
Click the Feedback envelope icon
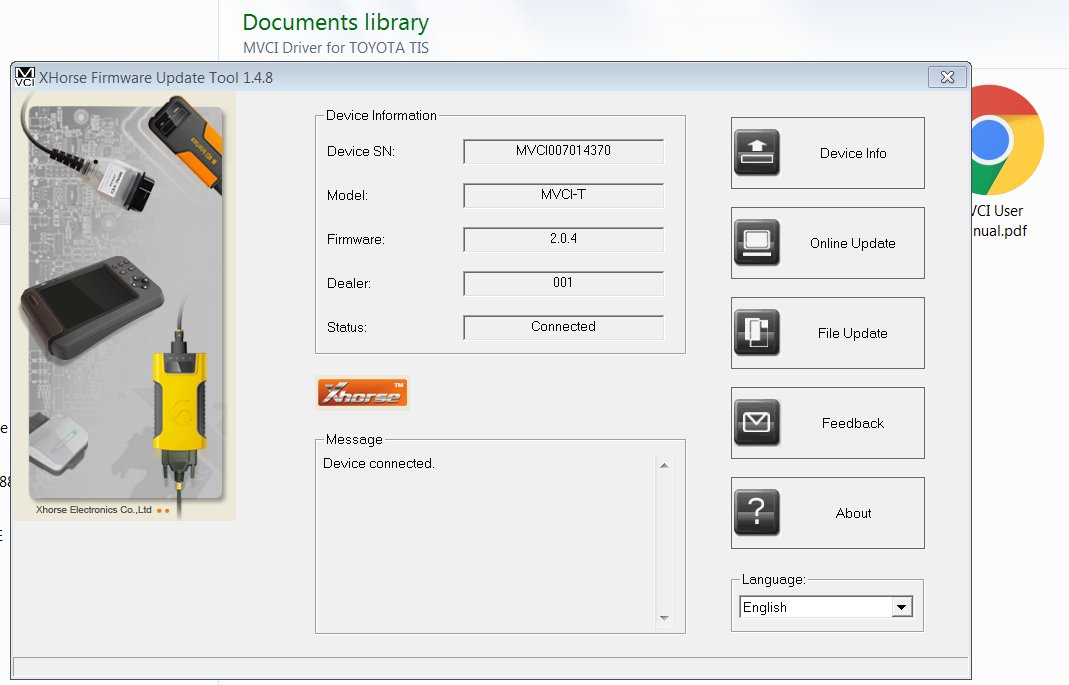pyautogui.click(x=757, y=423)
